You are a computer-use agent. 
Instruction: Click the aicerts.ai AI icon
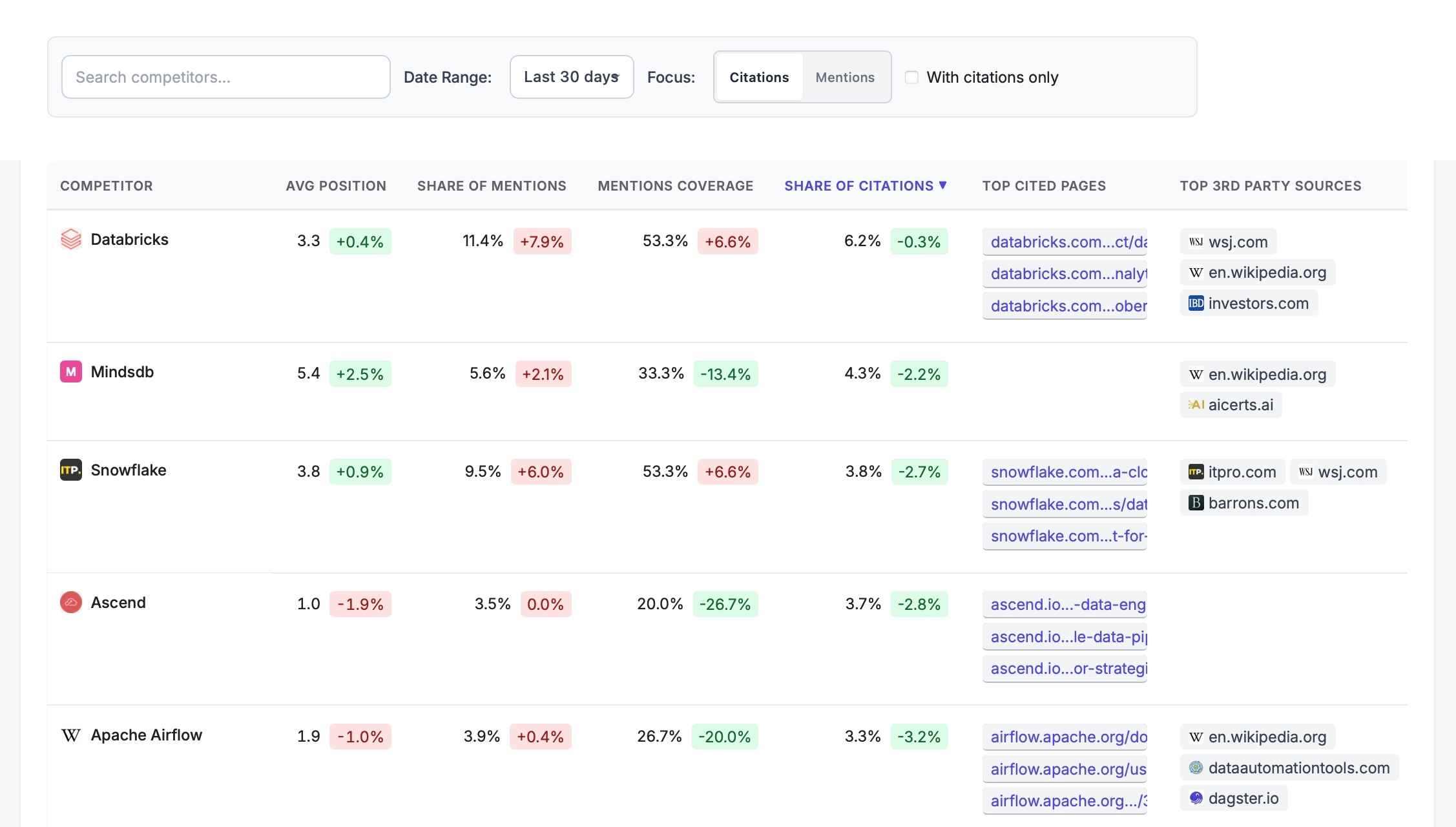point(1196,404)
